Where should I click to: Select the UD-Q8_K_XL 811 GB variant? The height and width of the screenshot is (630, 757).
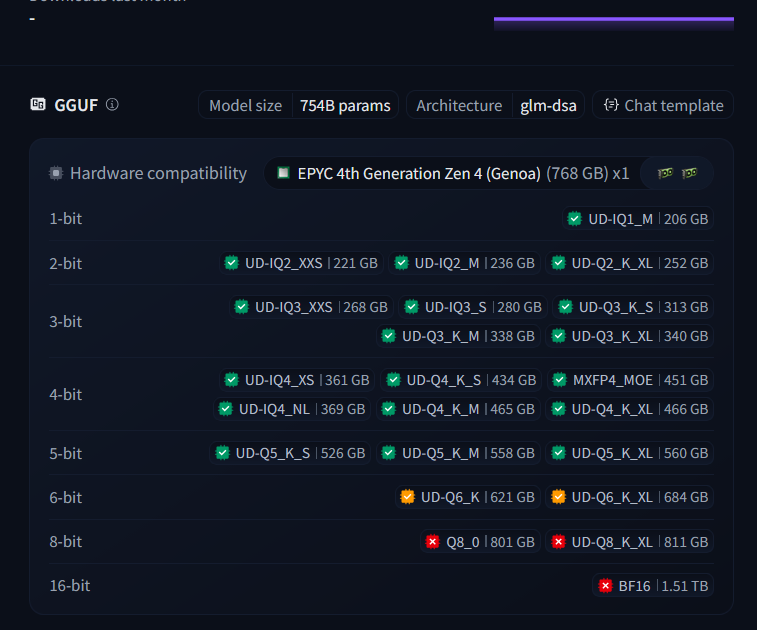tap(630, 542)
